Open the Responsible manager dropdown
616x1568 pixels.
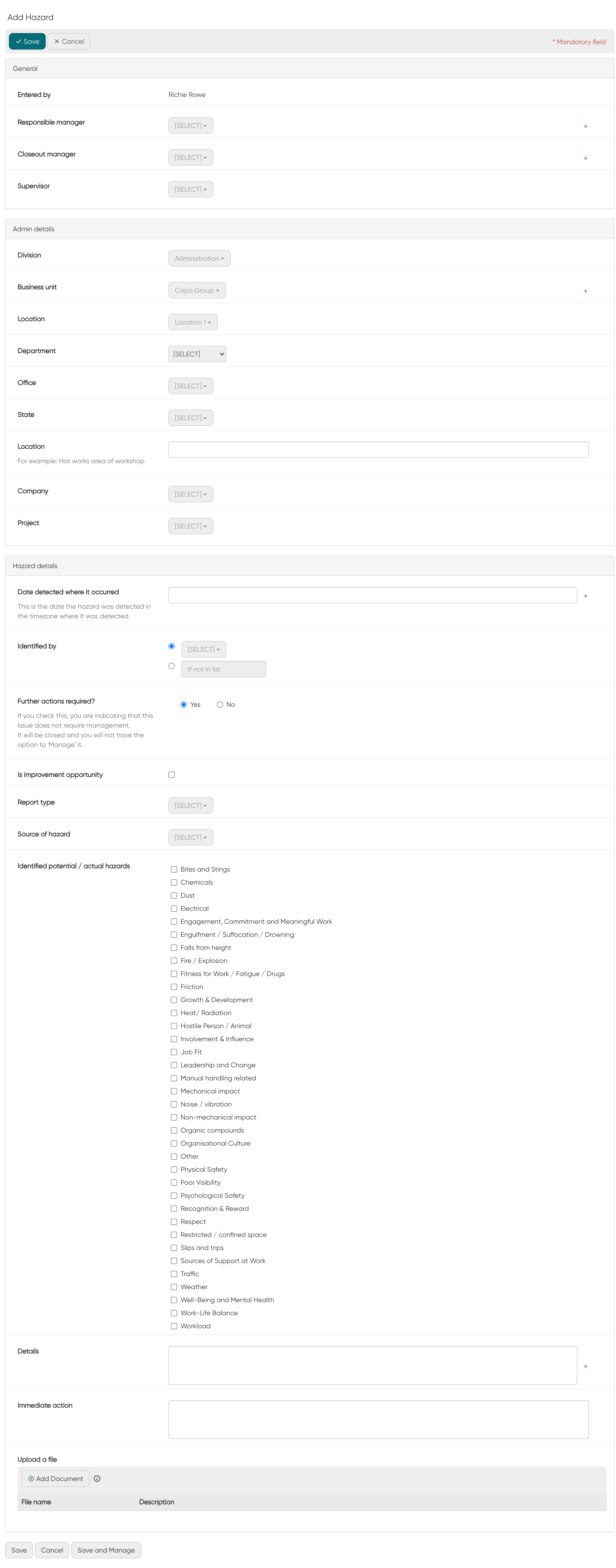coord(190,125)
